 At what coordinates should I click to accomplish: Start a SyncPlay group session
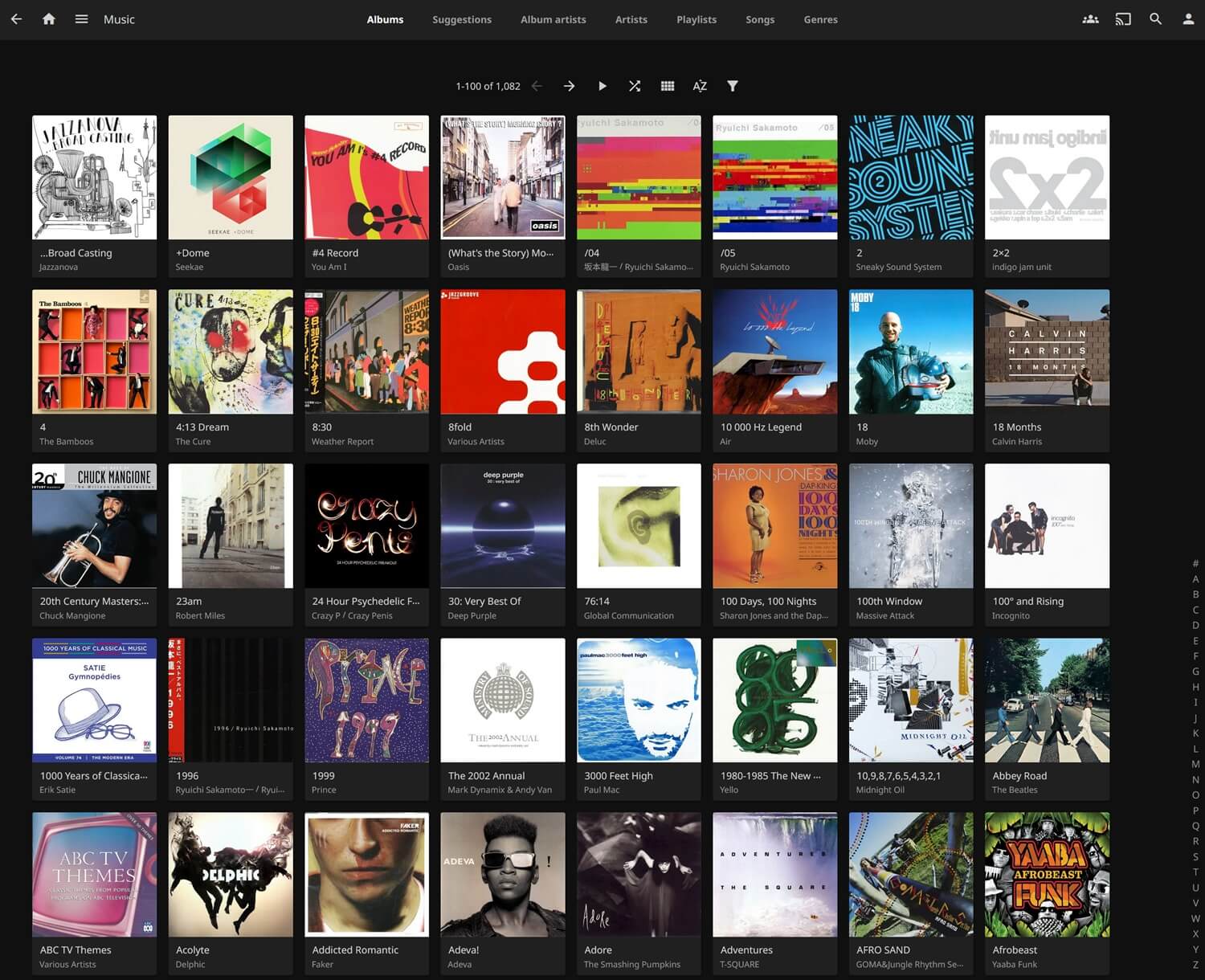[x=1090, y=18]
